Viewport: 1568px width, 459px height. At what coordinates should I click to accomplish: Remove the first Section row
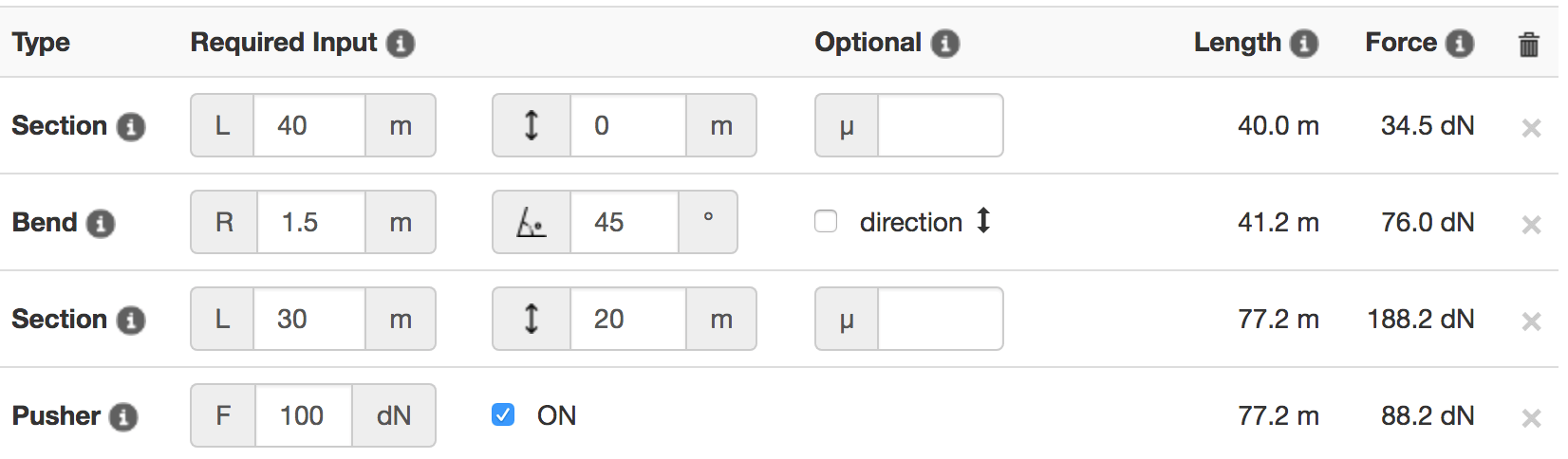[x=1531, y=128]
